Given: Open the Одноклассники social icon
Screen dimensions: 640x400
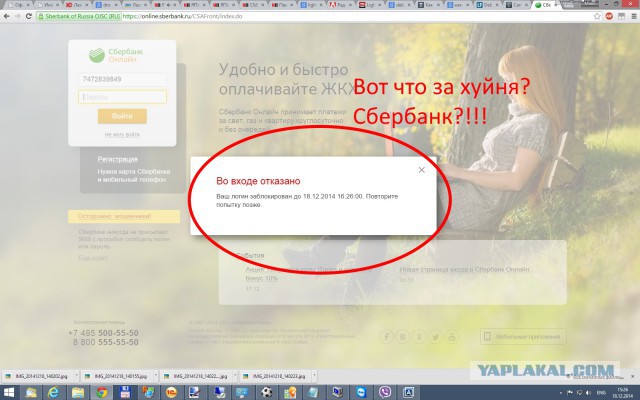Looking at the screenshot, I should (419, 337).
